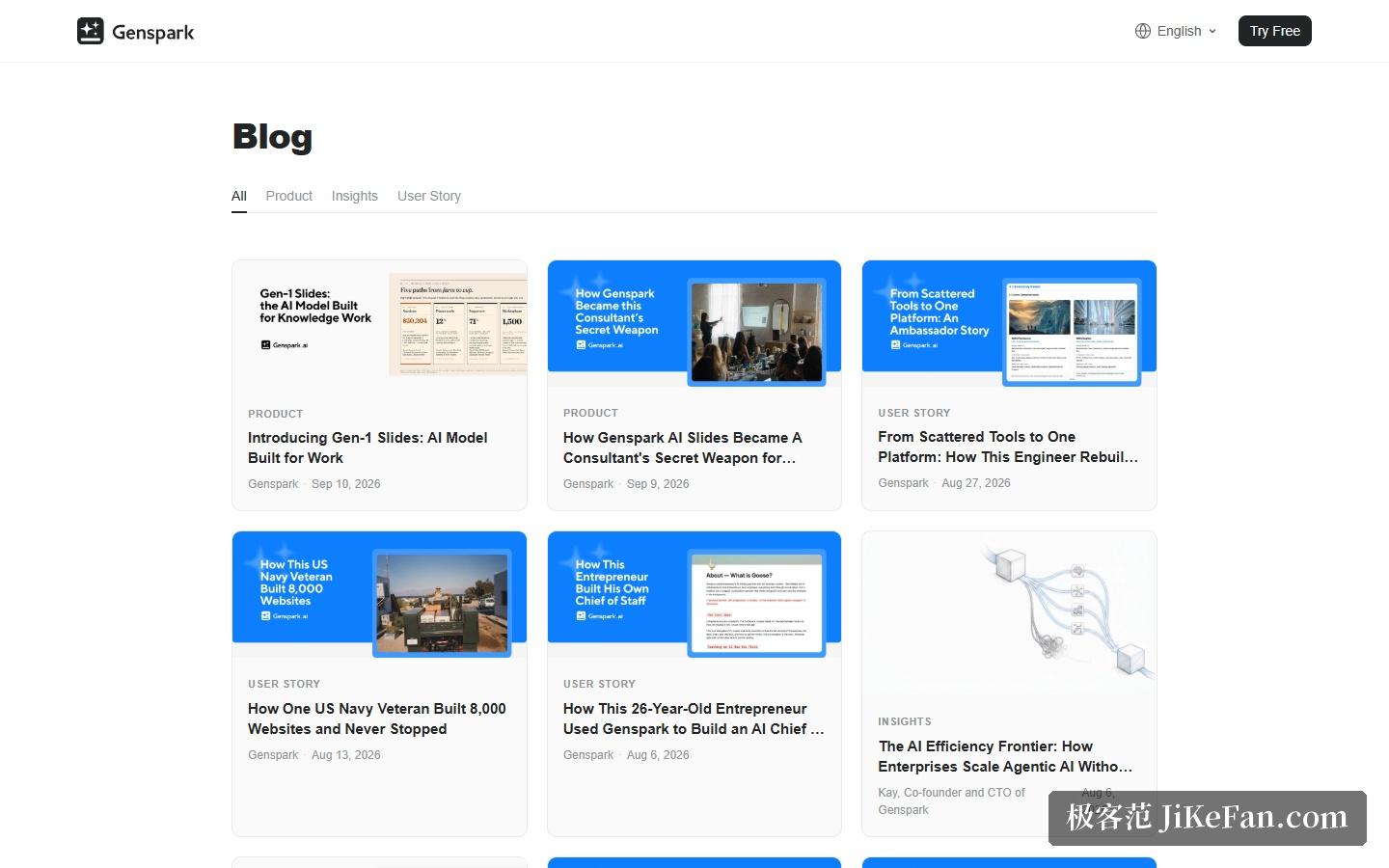
Task: Switch to the User Story tab
Action: coord(429,196)
